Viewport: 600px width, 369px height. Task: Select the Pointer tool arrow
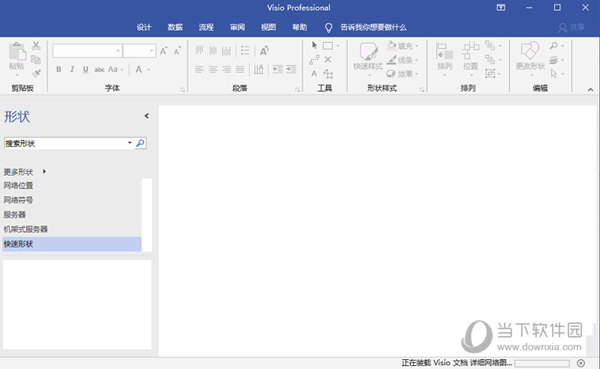(x=315, y=46)
